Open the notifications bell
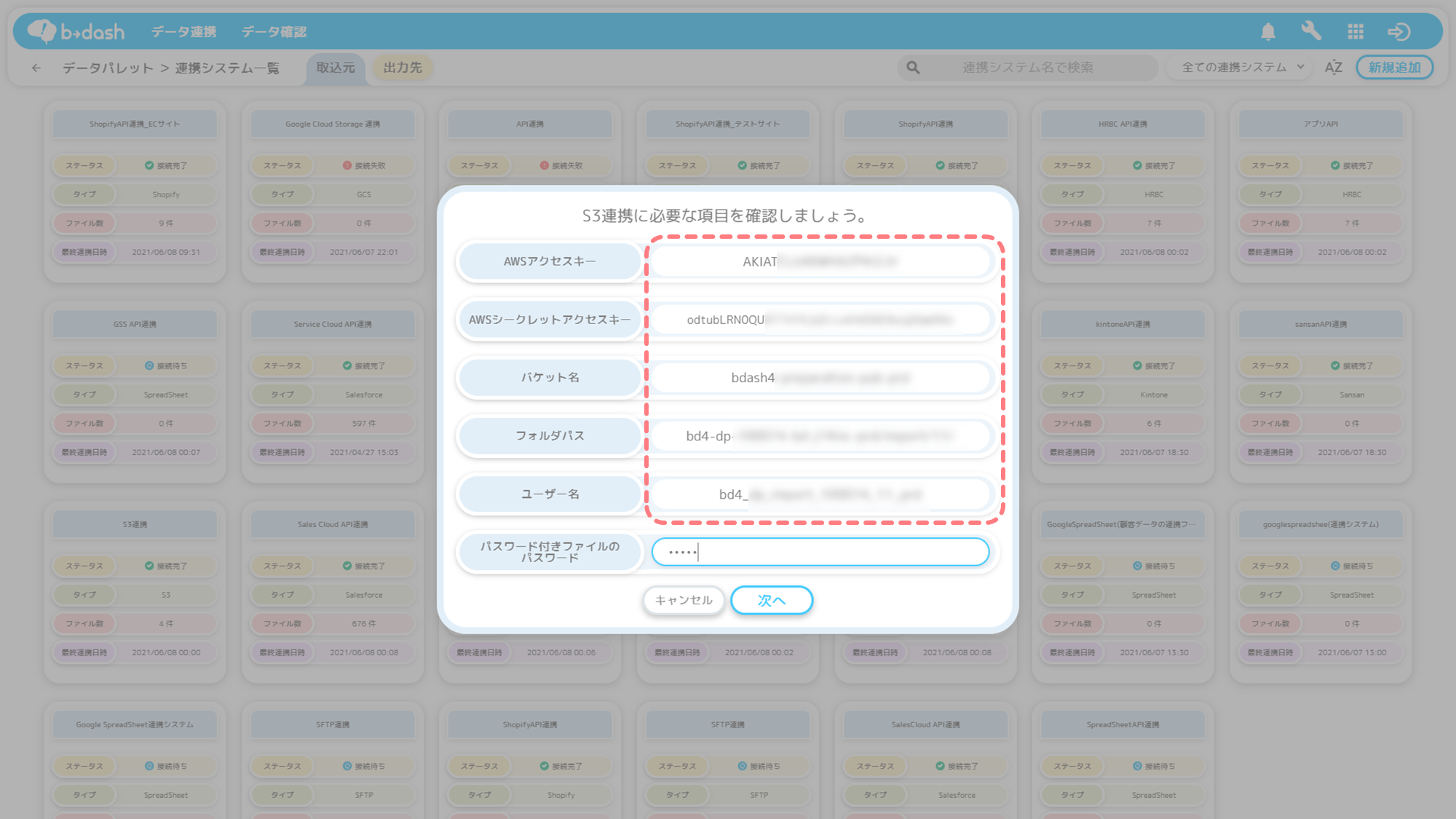 [x=1268, y=31]
